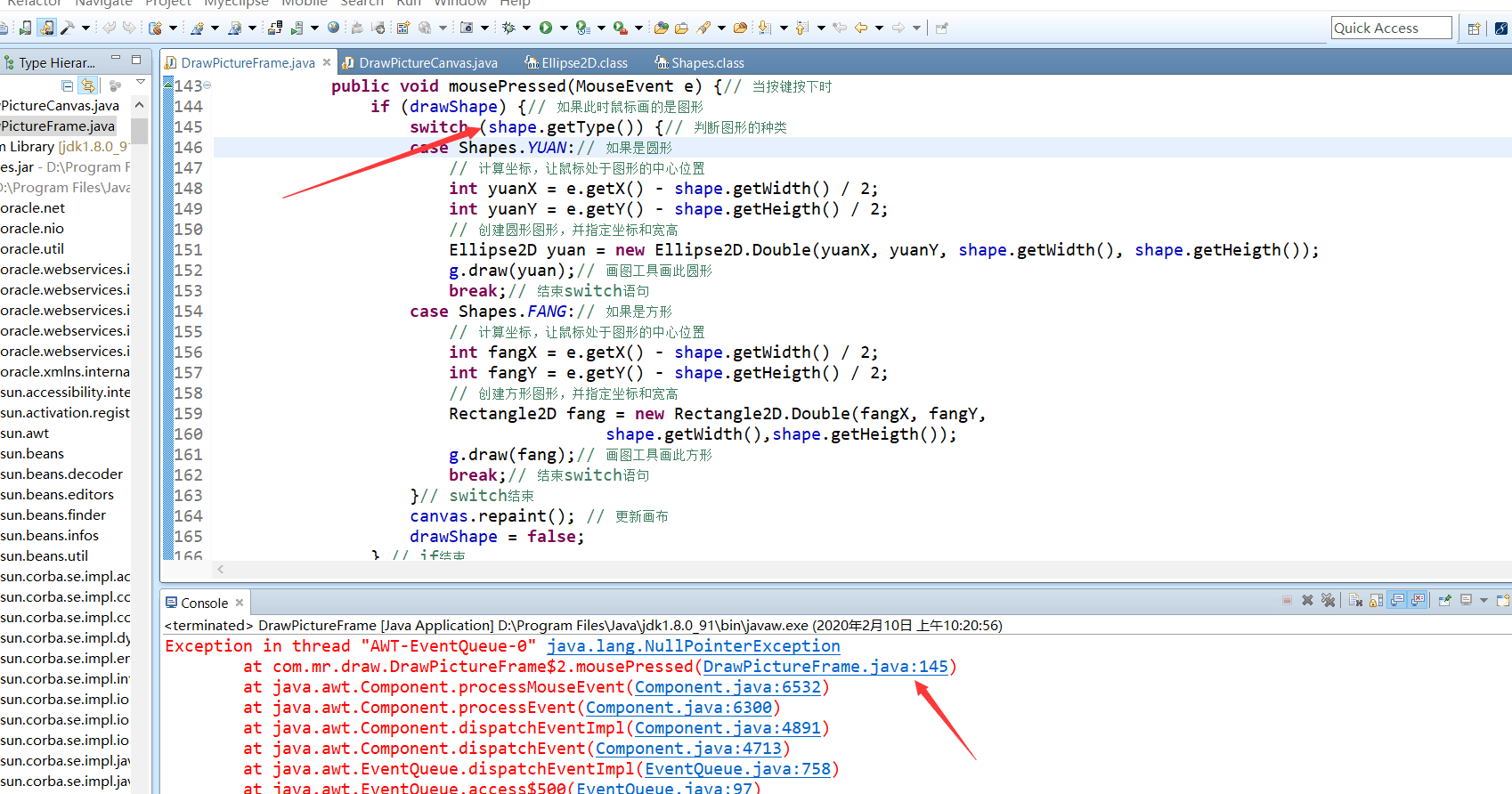The width and height of the screenshot is (1512, 794).
Task: Click the Redo arrow icon in toolbar
Action: [129, 28]
